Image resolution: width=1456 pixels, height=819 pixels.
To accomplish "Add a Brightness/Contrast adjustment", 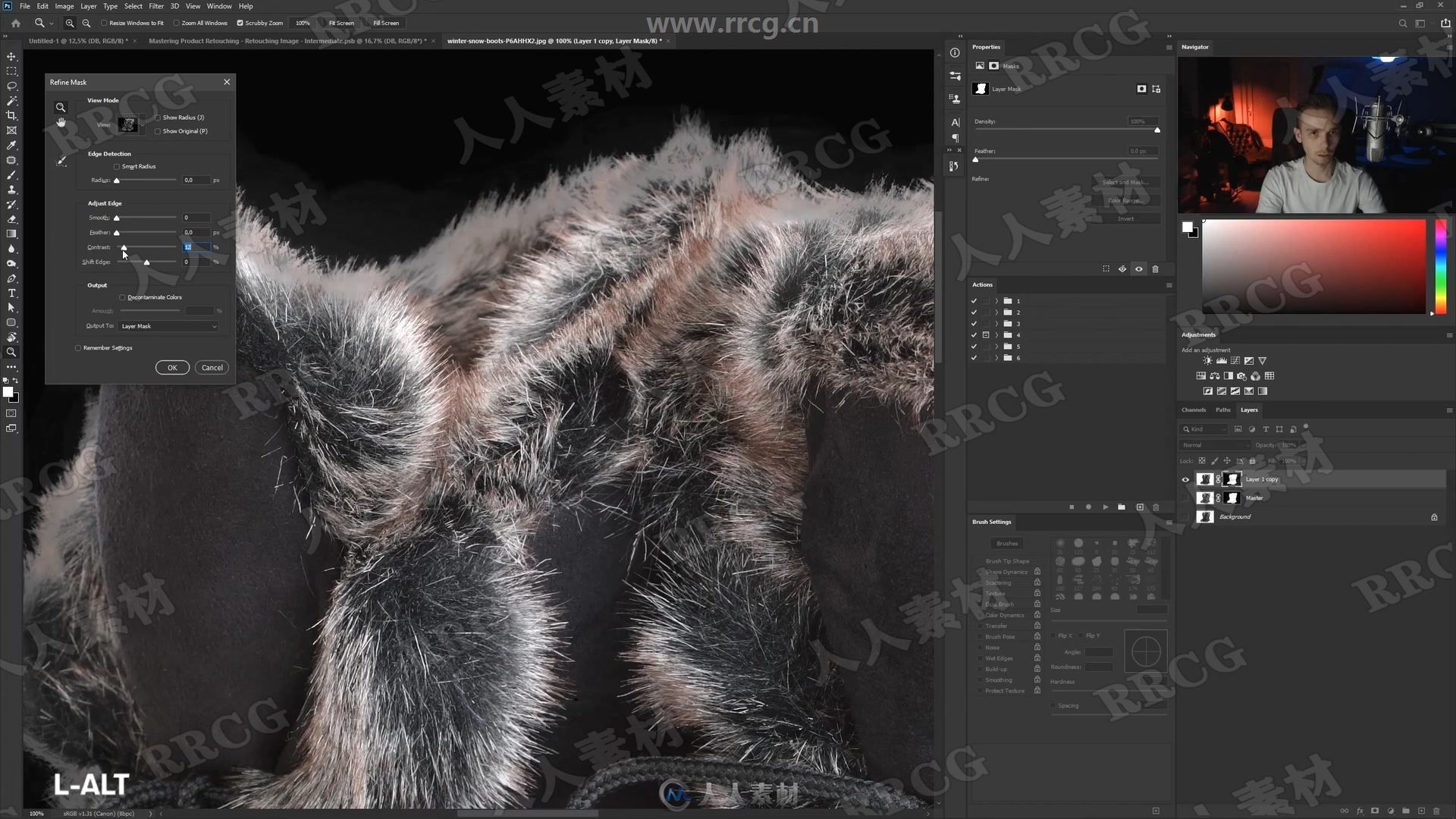I will coord(1207,361).
